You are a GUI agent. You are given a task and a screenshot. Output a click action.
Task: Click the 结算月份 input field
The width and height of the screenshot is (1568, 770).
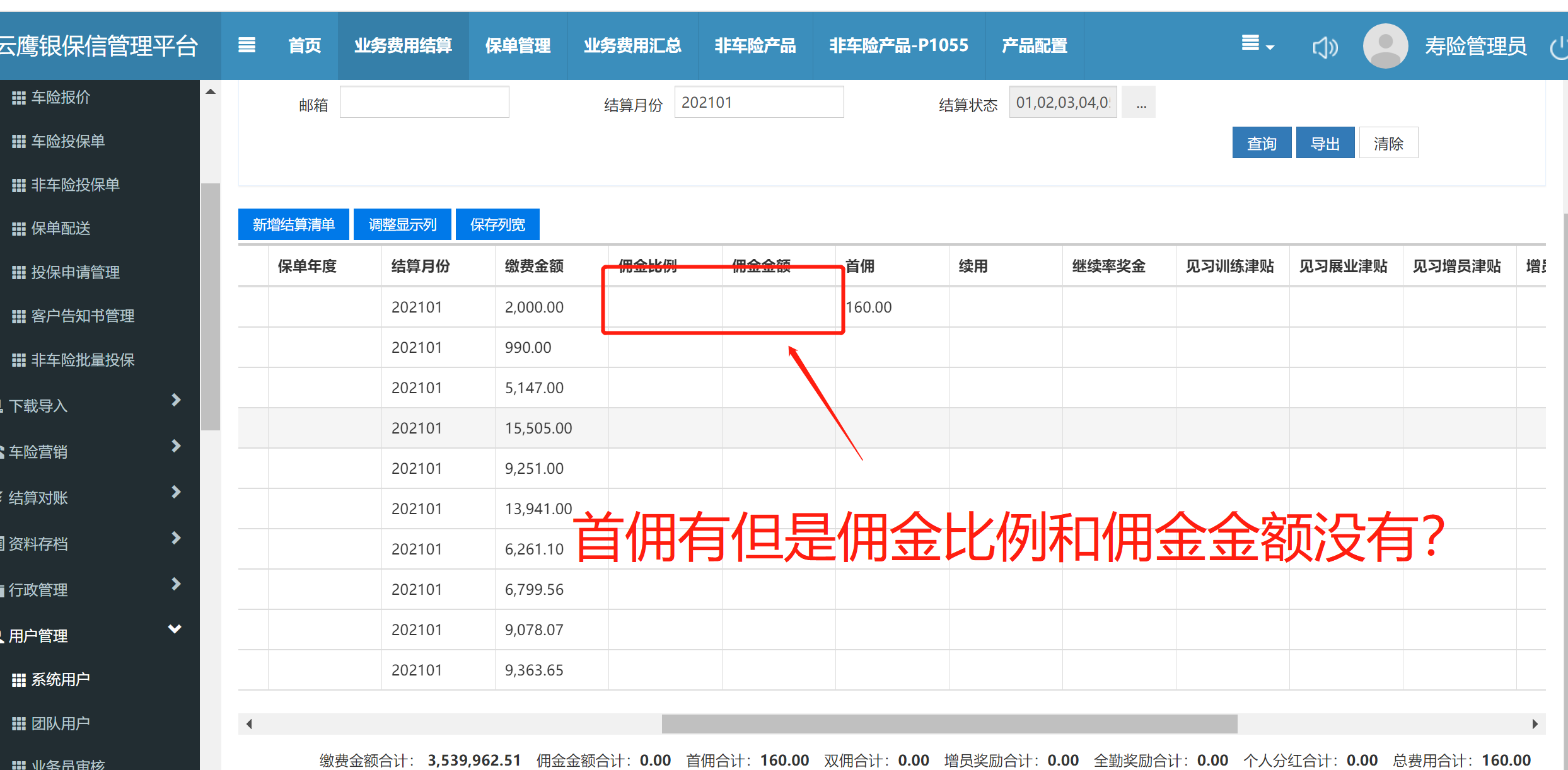(x=758, y=103)
